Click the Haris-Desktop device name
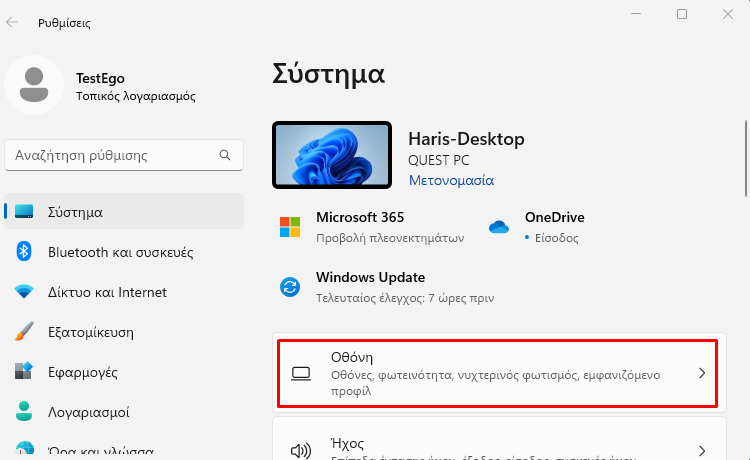This screenshot has width=750, height=460. pyautogui.click(x=466, y=139)
